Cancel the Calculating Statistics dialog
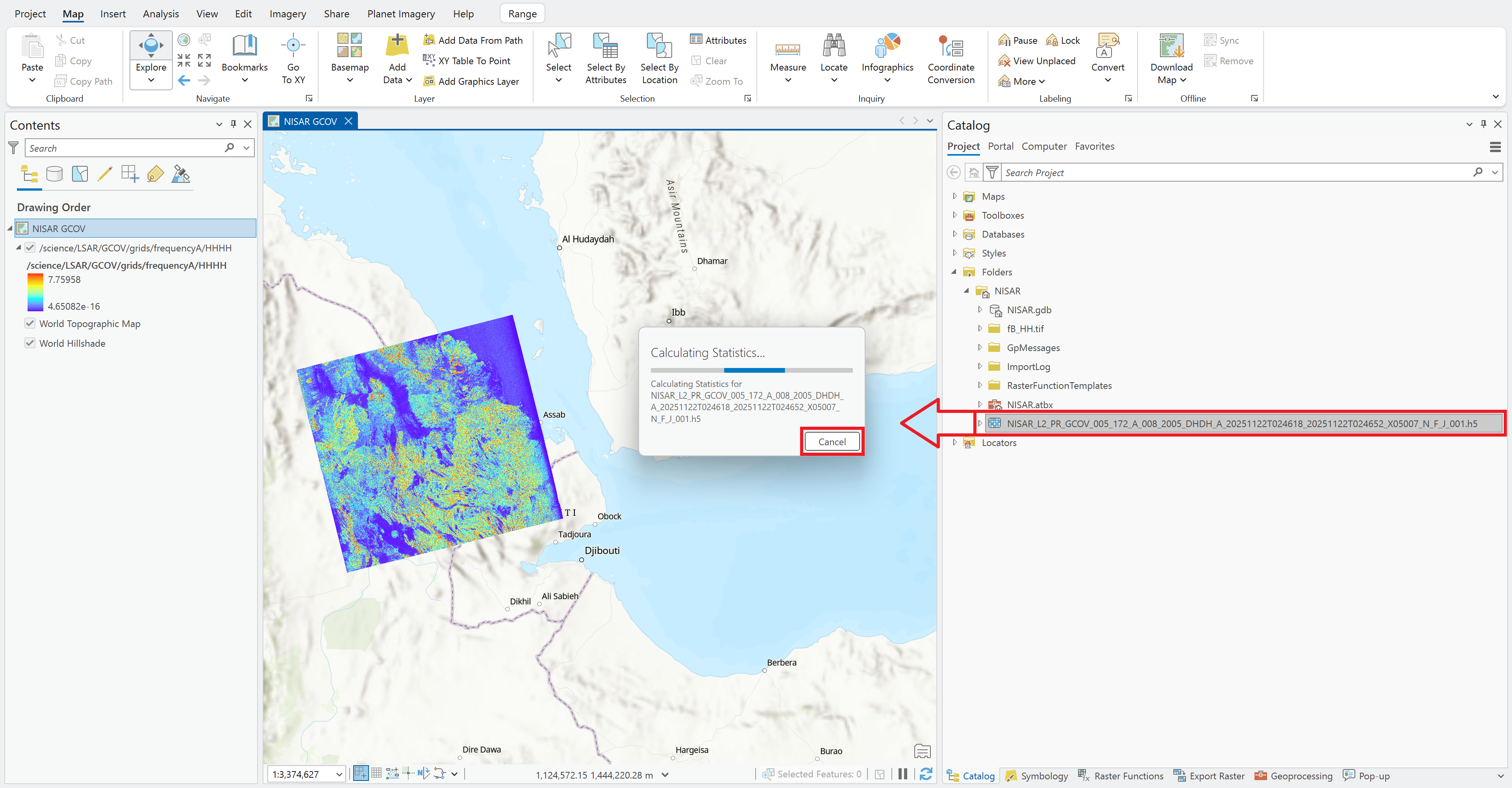Screen dimensions: 1512x788 click(832, 441)
